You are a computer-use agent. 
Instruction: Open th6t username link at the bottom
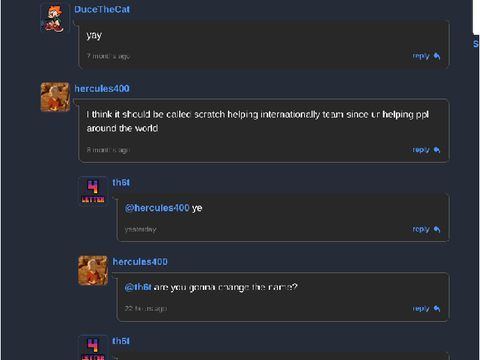click(x=121, y=341)
